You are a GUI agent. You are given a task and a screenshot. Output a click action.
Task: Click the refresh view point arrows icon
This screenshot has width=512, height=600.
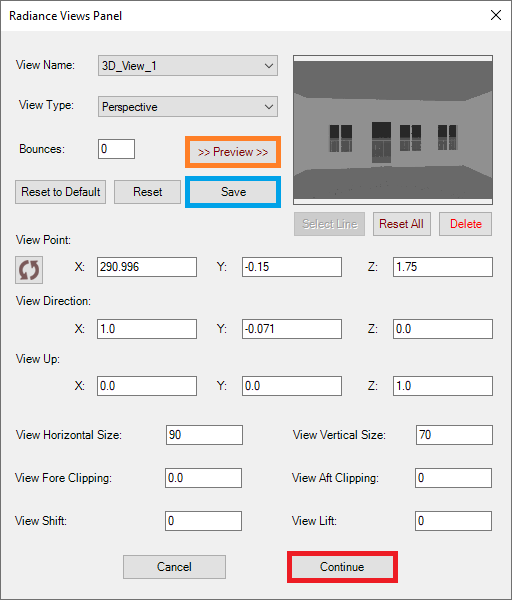[x=29, y=270]
